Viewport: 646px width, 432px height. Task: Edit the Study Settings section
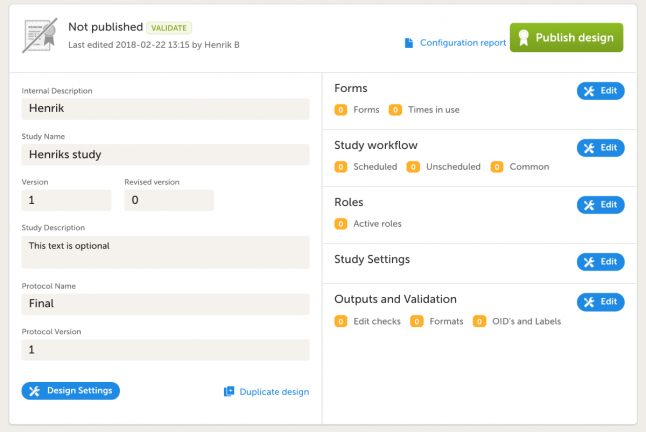[x=600, y=262]
